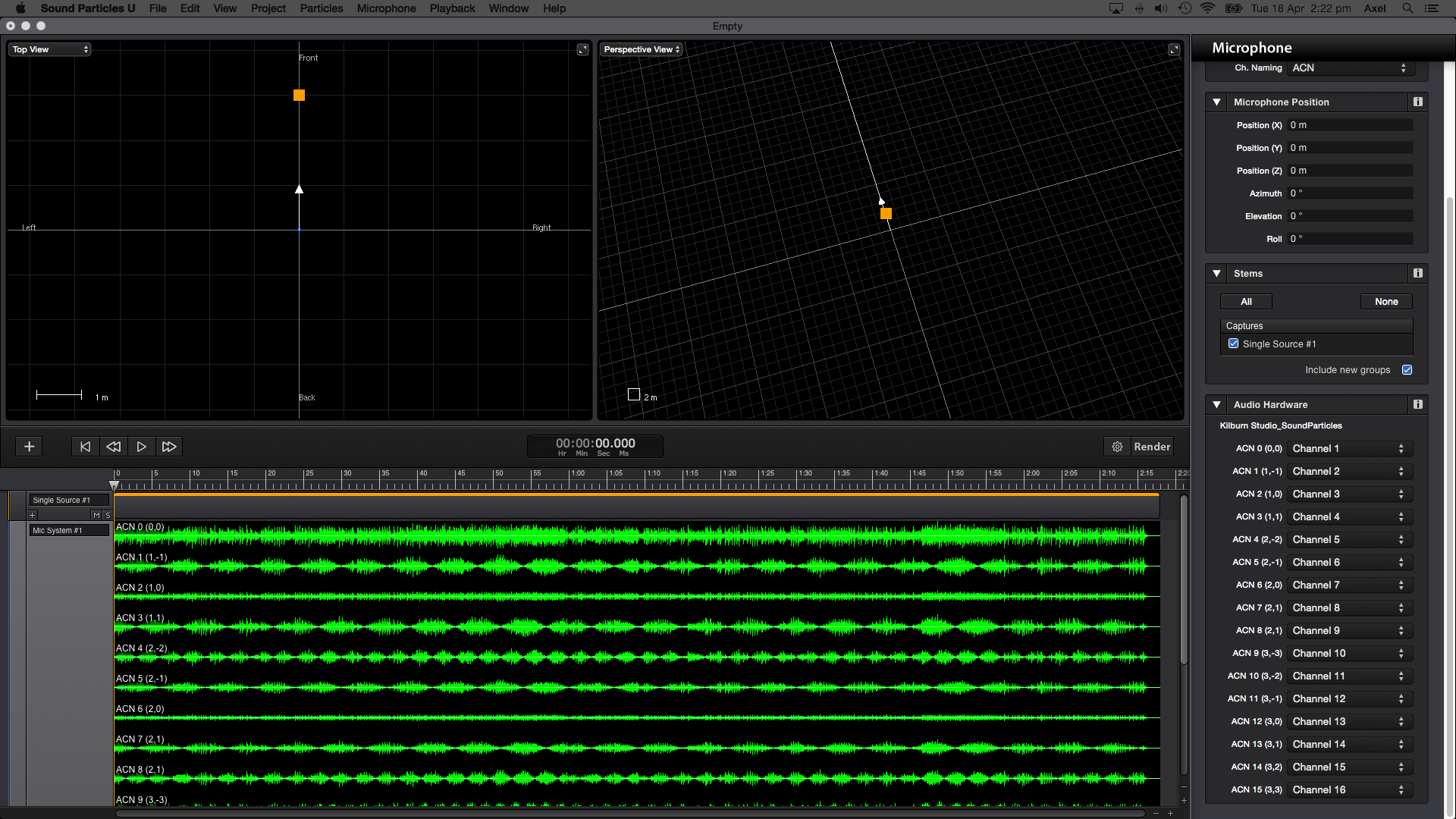The width and height of the screenshot is (1456, 819).
Task: Maximize the Perspective View panel
Action: [x=1174, y=49]
